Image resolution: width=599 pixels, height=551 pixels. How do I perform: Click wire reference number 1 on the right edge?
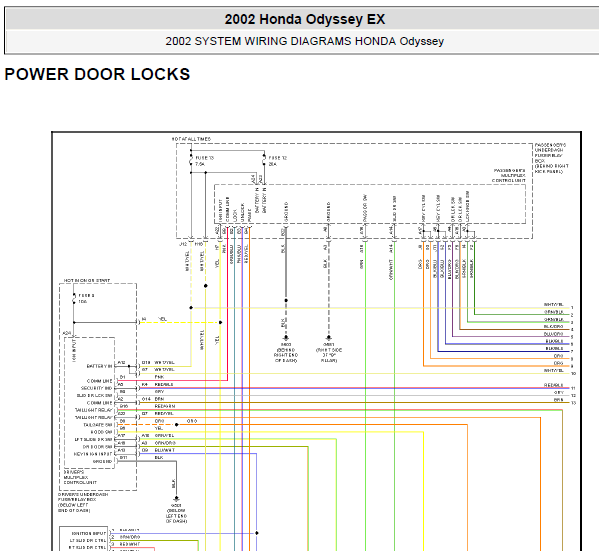coord(572,308)
